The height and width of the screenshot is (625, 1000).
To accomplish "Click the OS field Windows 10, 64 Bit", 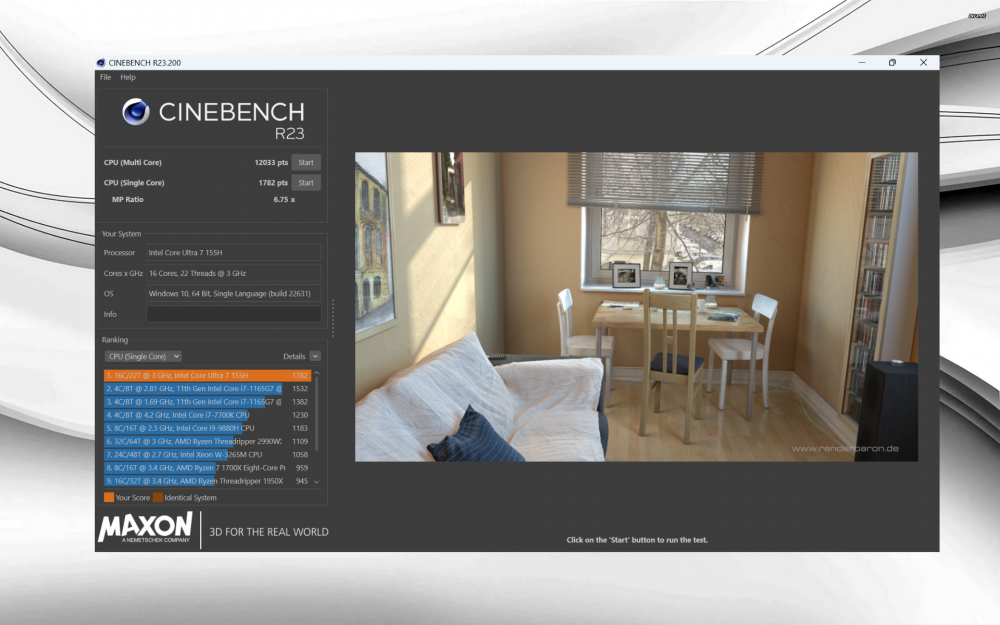I will (233, 293).
